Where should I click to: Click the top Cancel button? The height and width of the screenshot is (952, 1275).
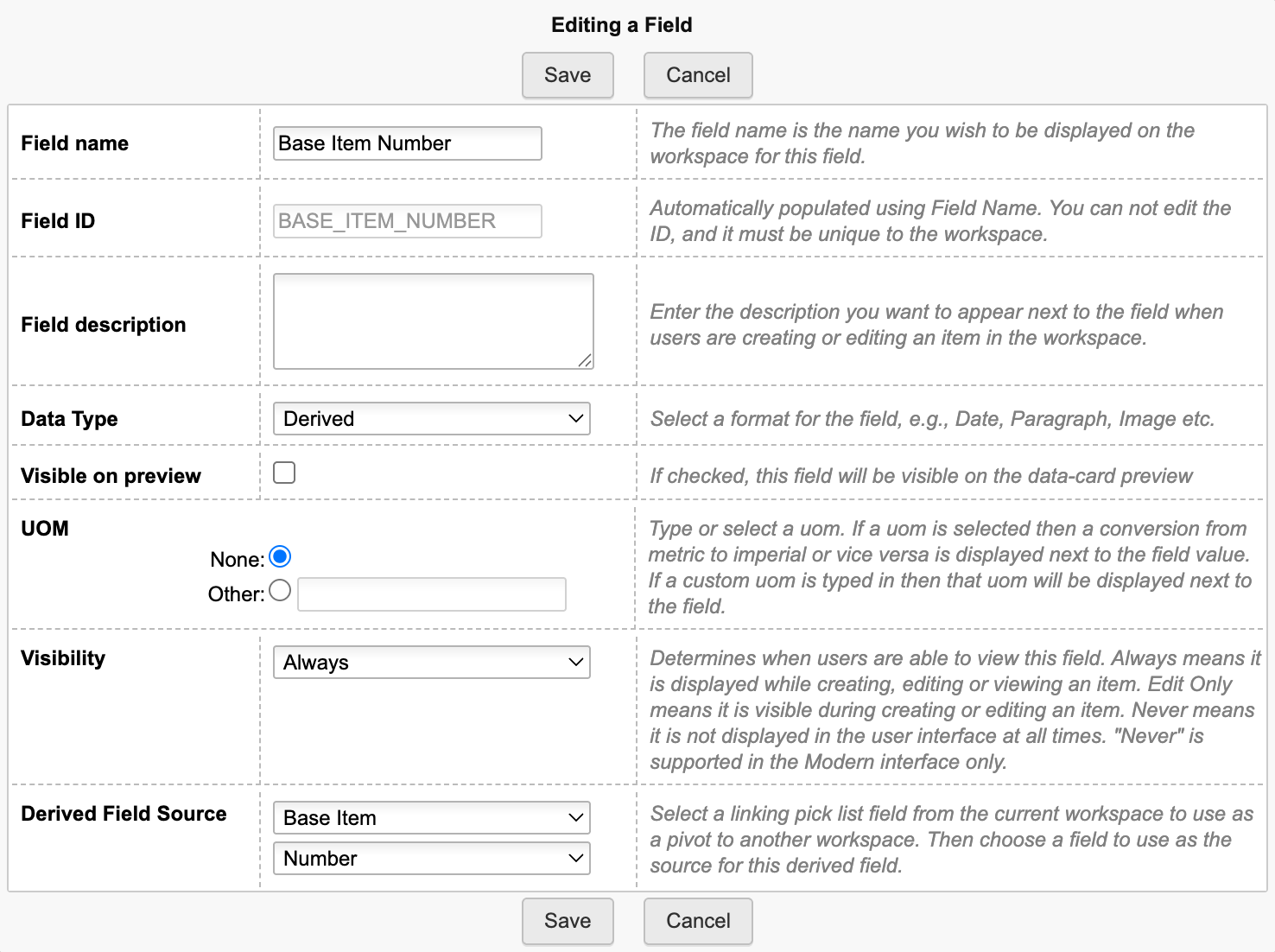point(698,75)
